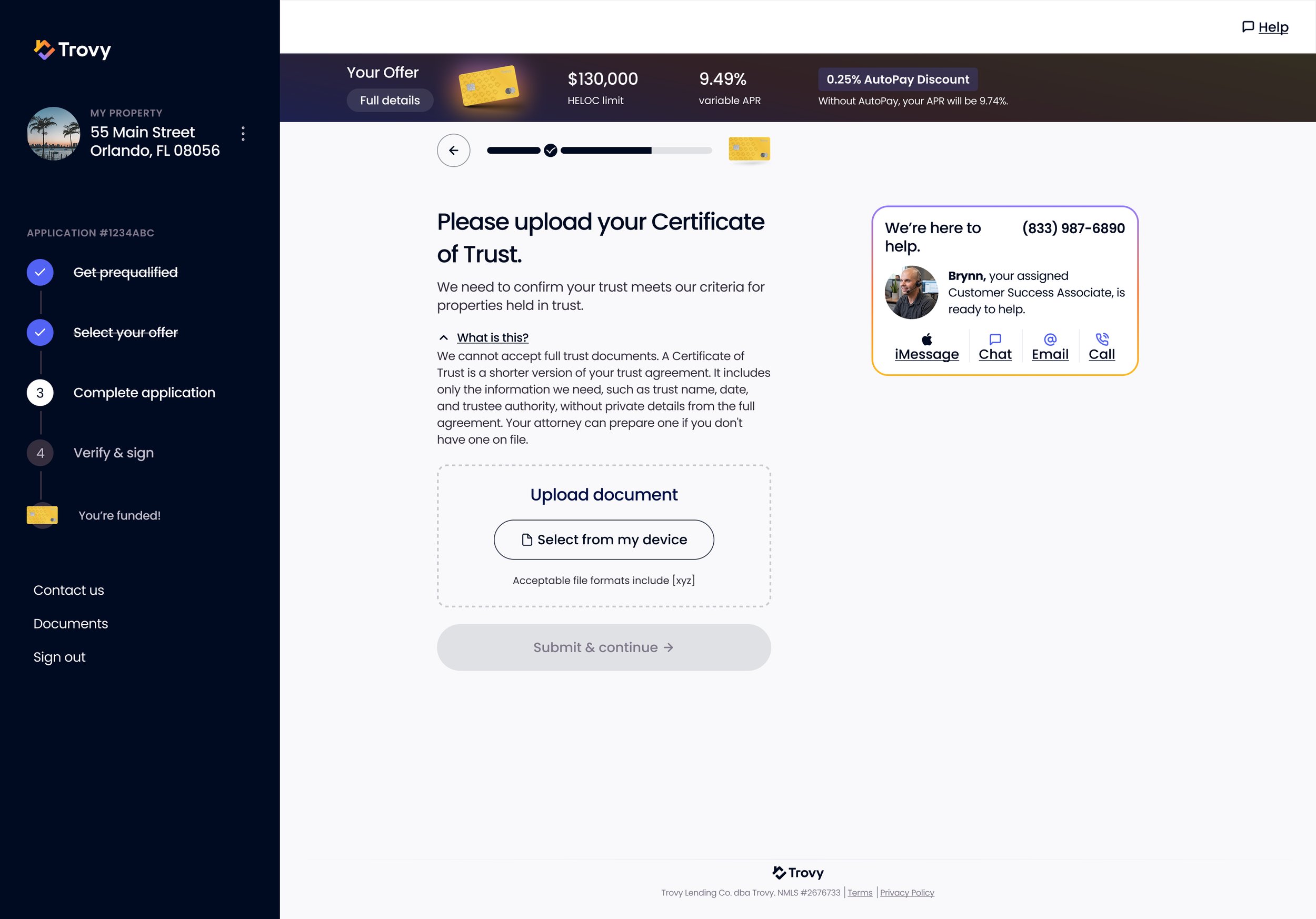Open Contact us in the sidebar
The width and height of the screenshot is (1316, 919).
click(x=69, y=590)
